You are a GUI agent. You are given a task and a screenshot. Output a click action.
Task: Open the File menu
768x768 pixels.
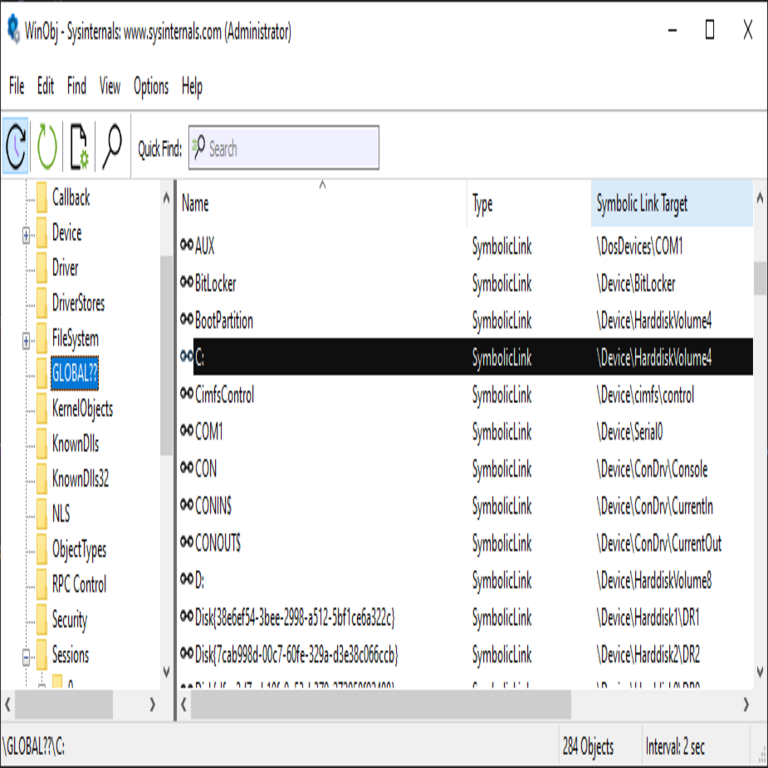pos(17,86)
